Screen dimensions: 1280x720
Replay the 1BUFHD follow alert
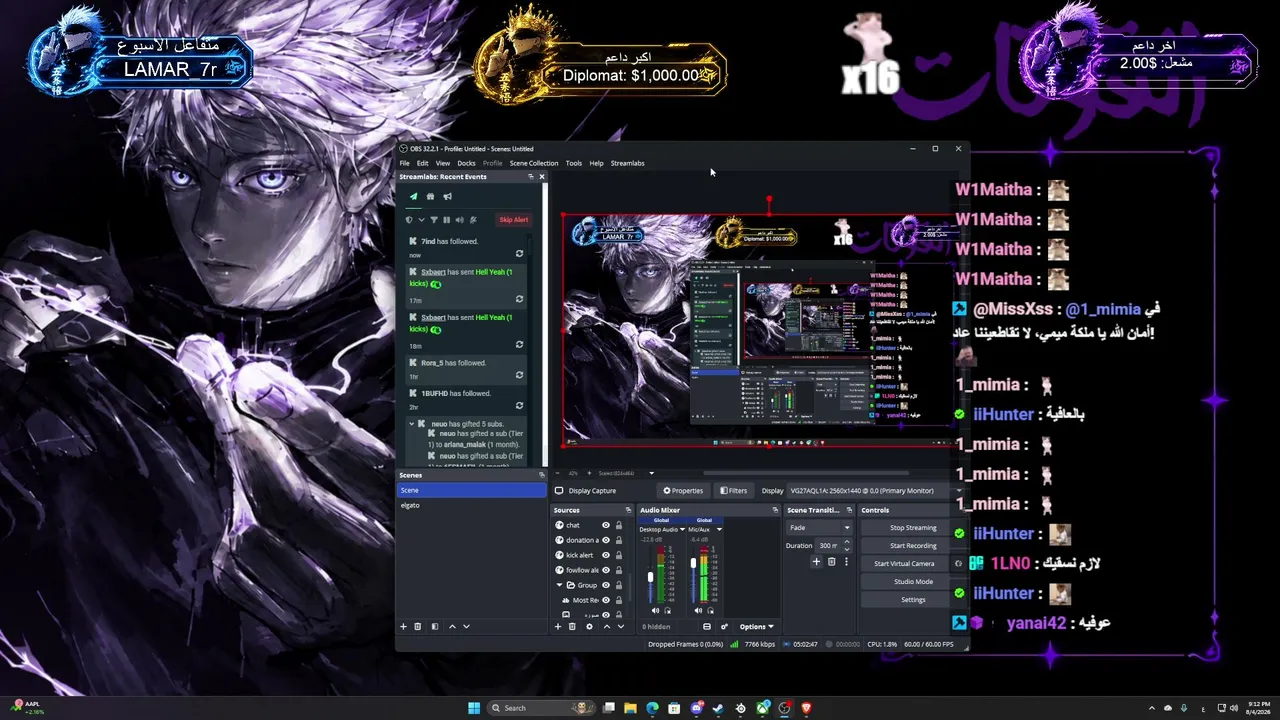coord(519,405)
